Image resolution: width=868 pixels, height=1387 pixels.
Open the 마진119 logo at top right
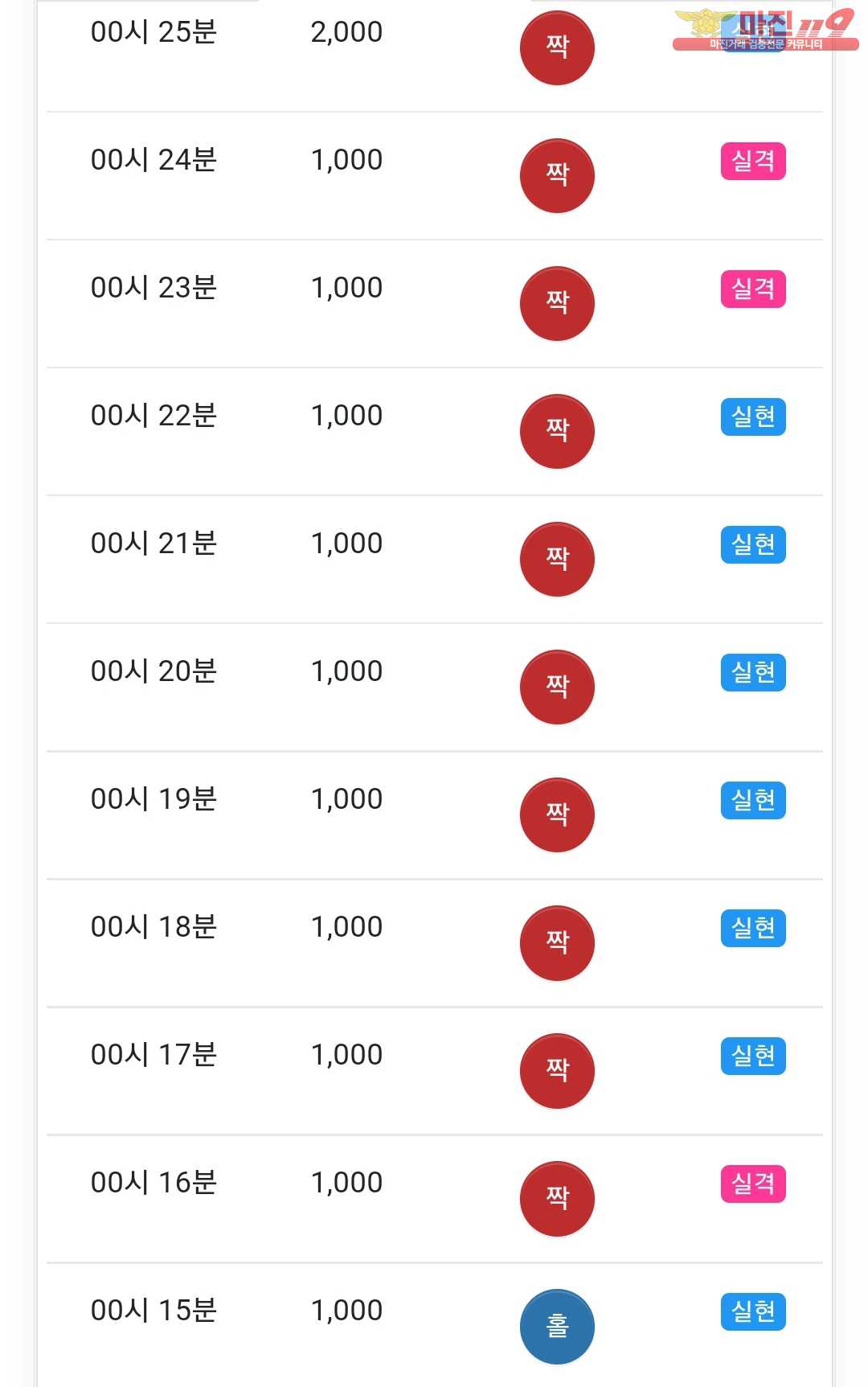click(x=764, y=30)
